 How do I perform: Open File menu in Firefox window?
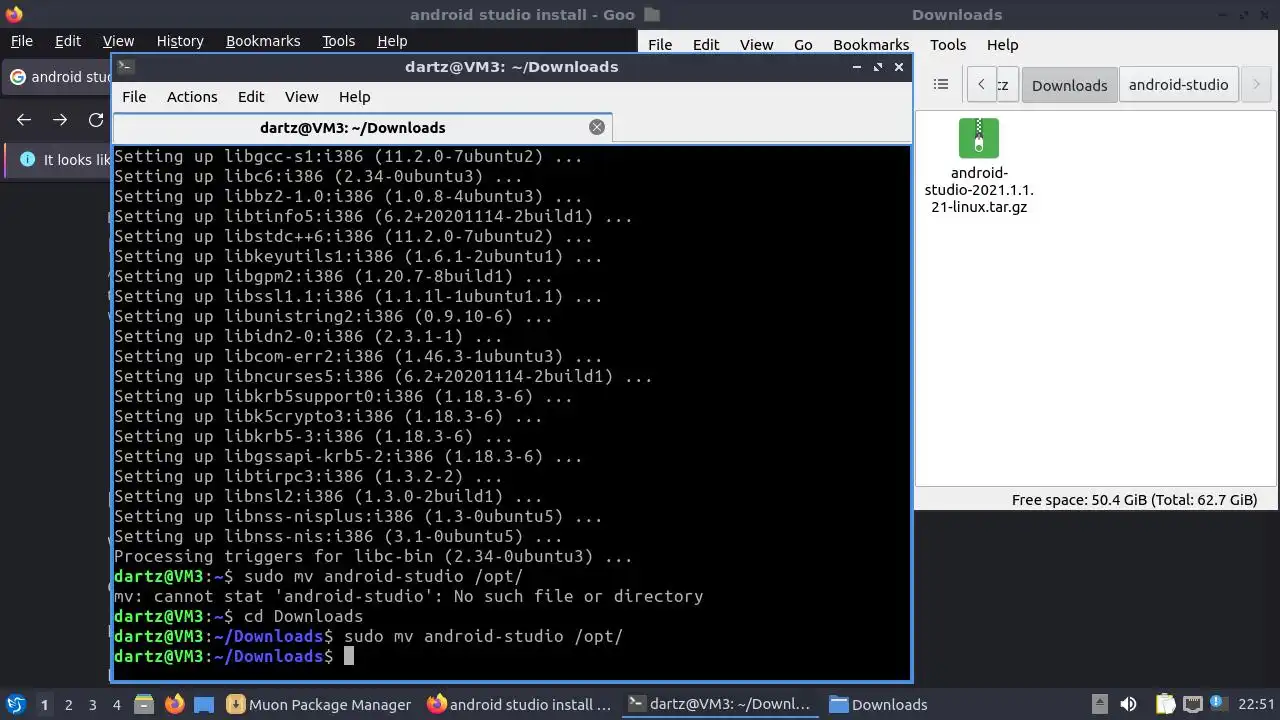(x=21, y=41)
